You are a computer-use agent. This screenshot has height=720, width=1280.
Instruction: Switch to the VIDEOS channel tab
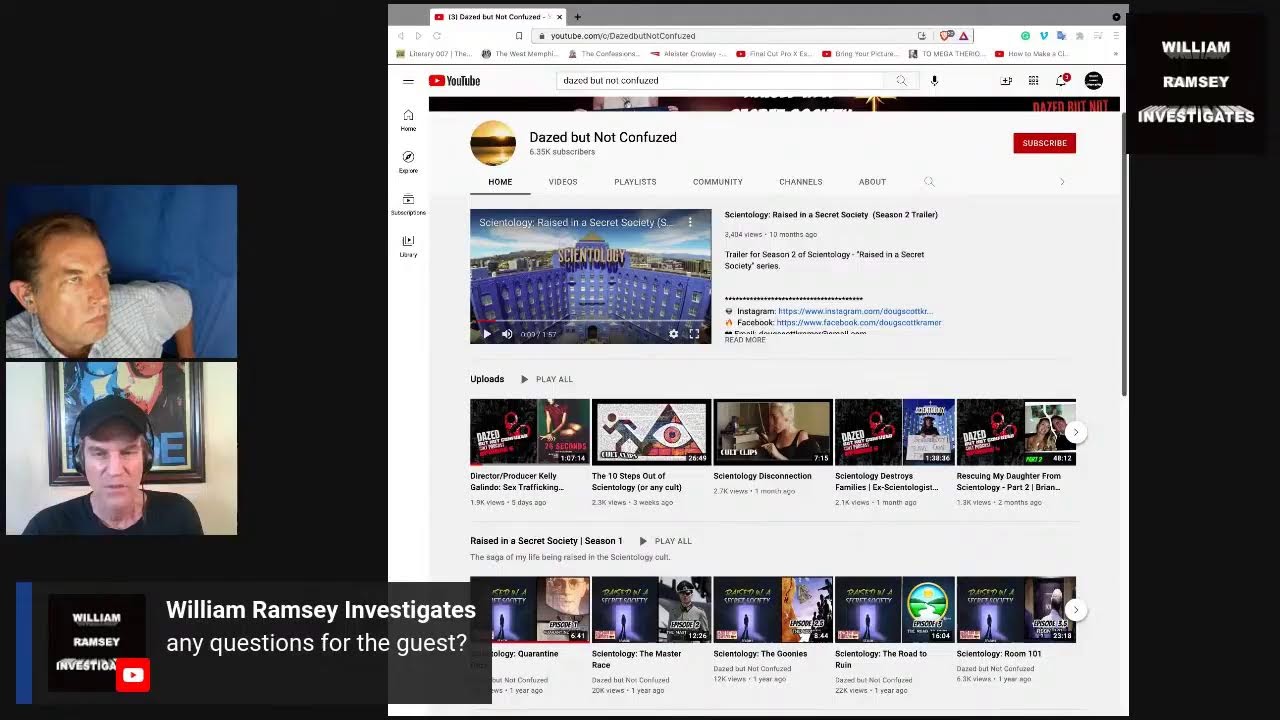pyautogui.click(x=563, y=182)
